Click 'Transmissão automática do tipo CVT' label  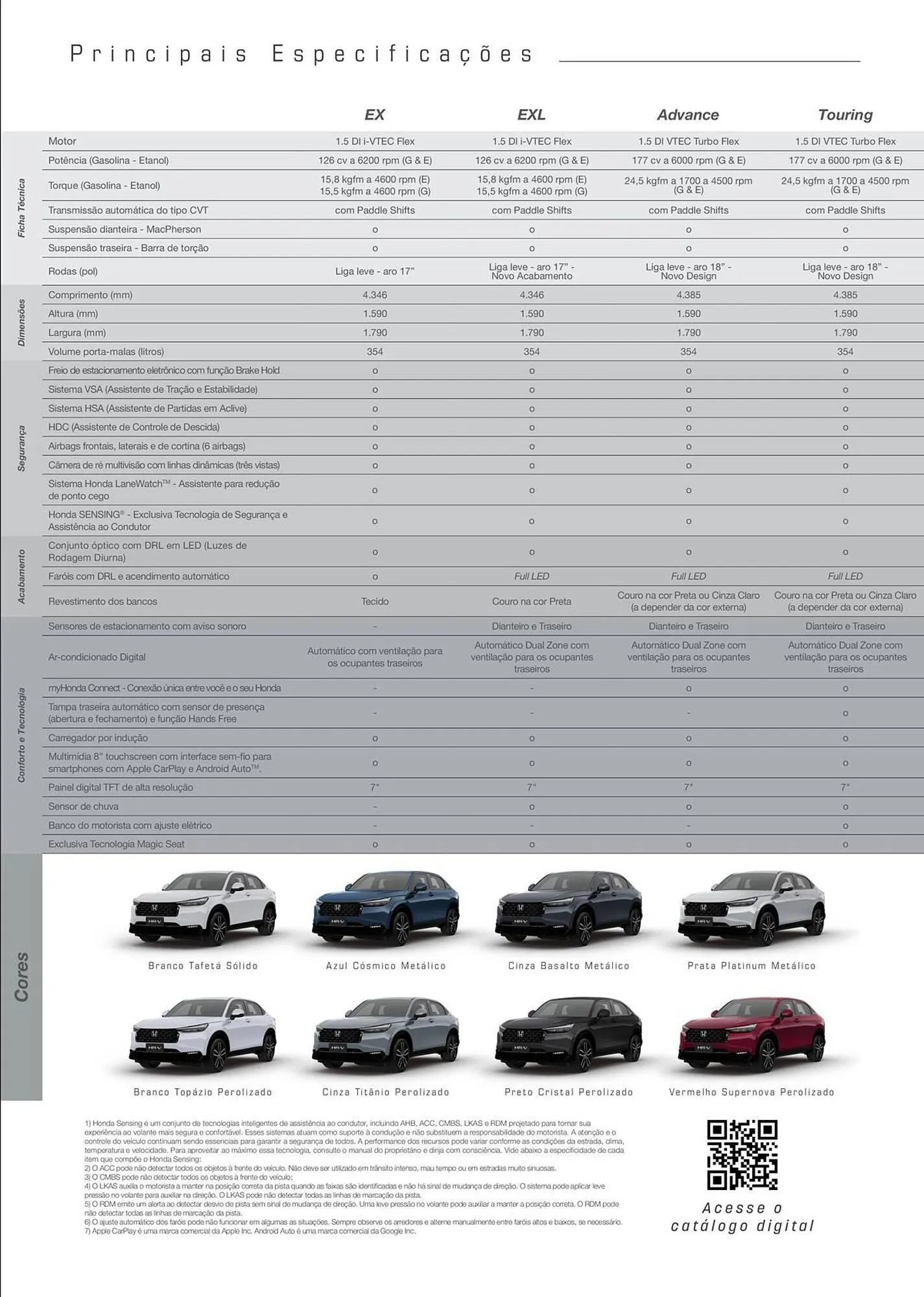click(x=128, y=210)
